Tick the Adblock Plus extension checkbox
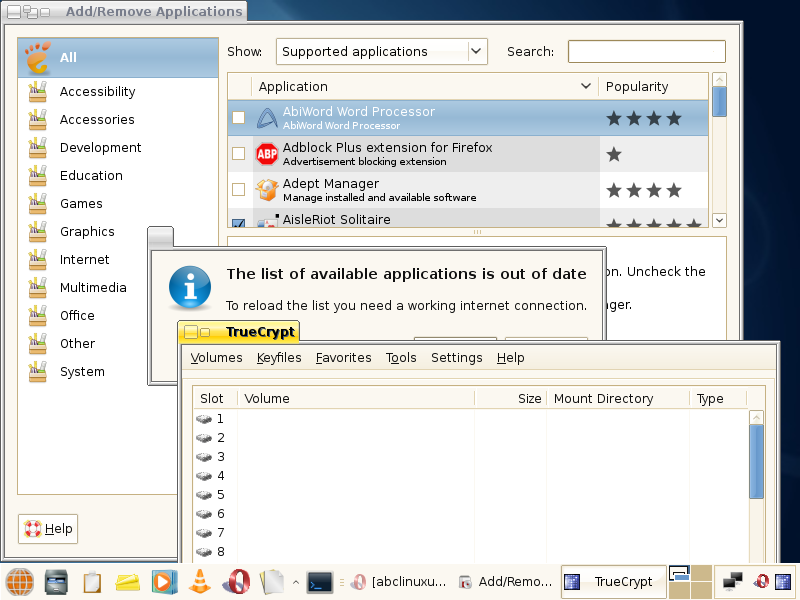Screen dimensions: 800x600 (x=238, y=154)
